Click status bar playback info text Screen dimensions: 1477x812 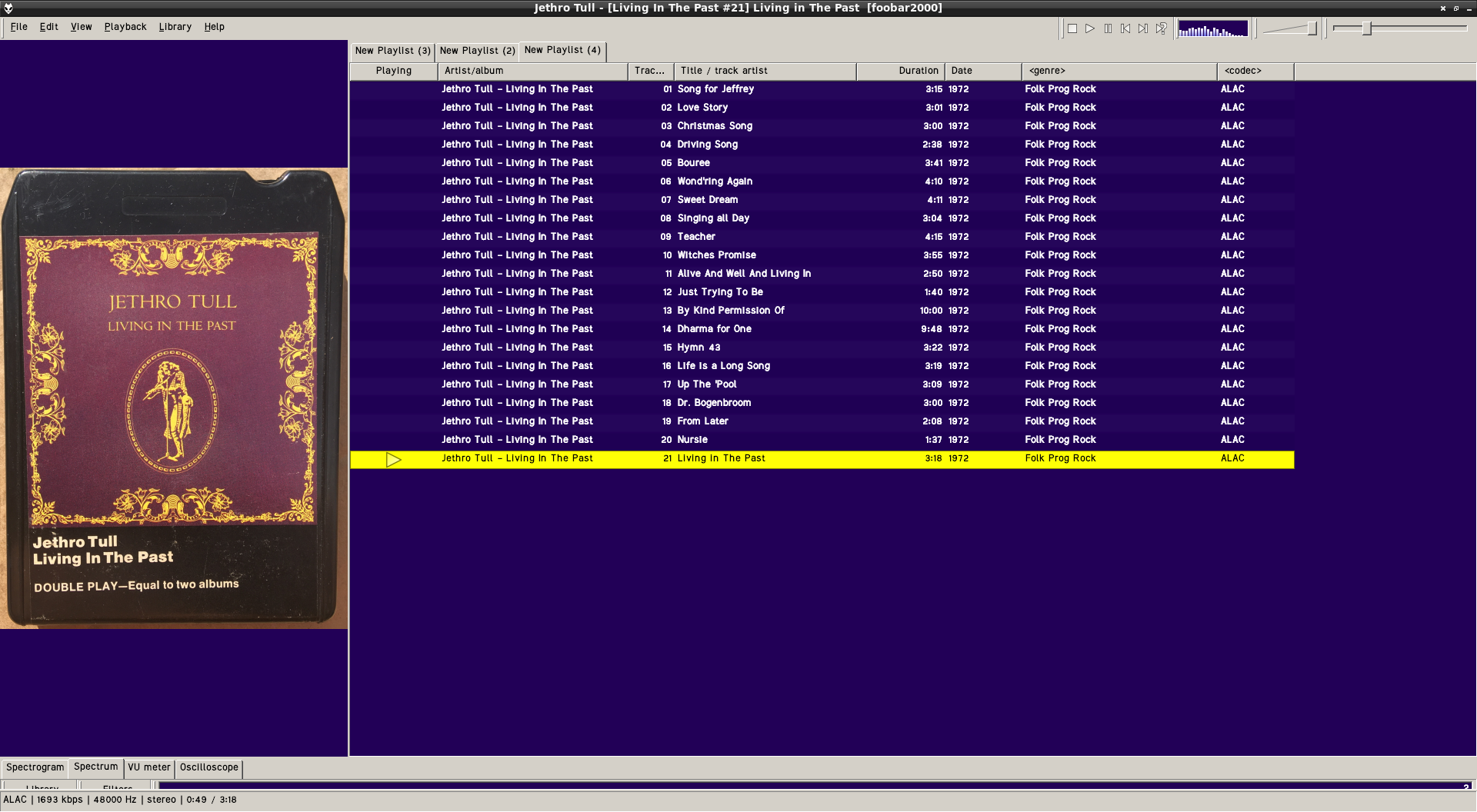[120, 800]
